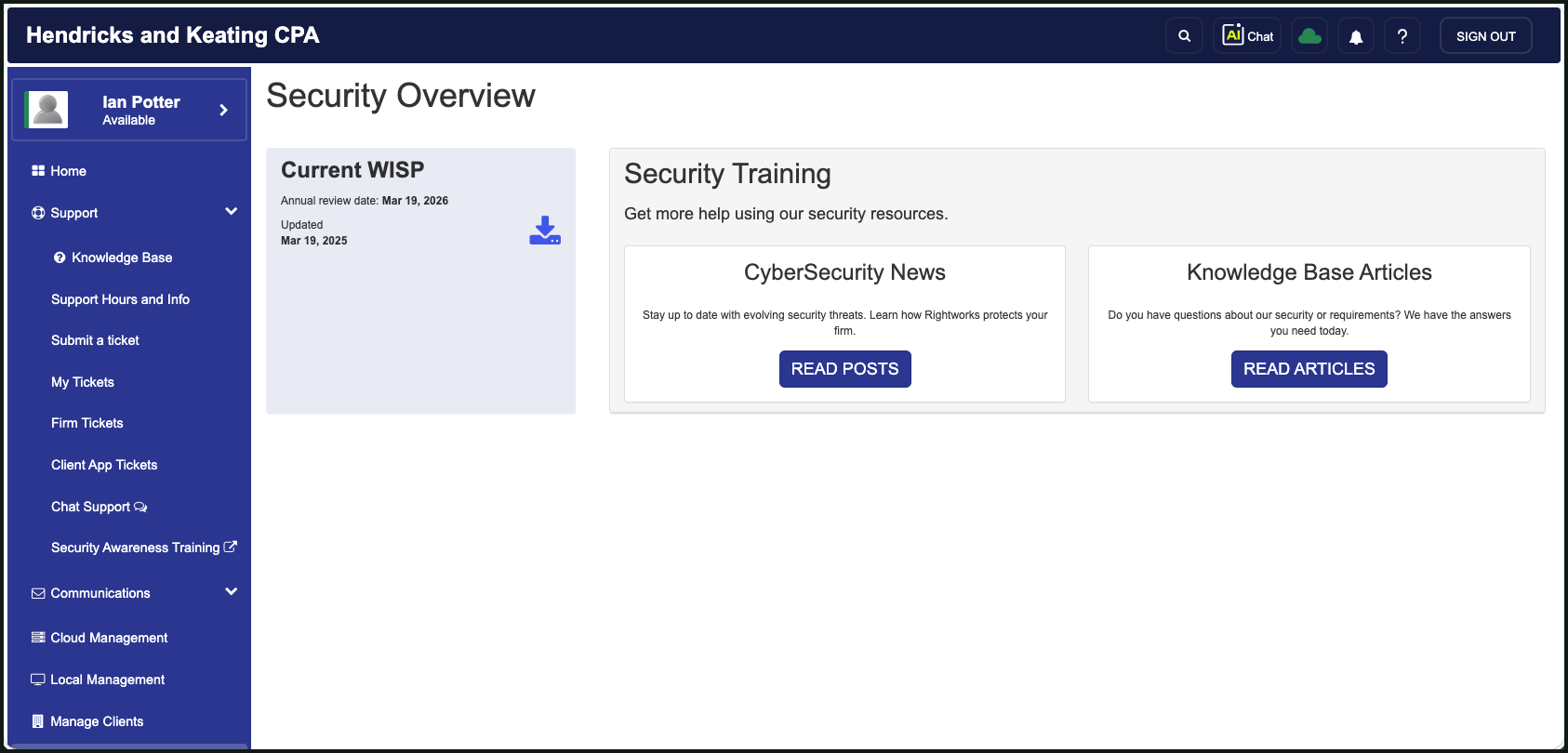1568x753 pixels.
Task: Open Manage Clients
Action: click(x=97, y=721)
